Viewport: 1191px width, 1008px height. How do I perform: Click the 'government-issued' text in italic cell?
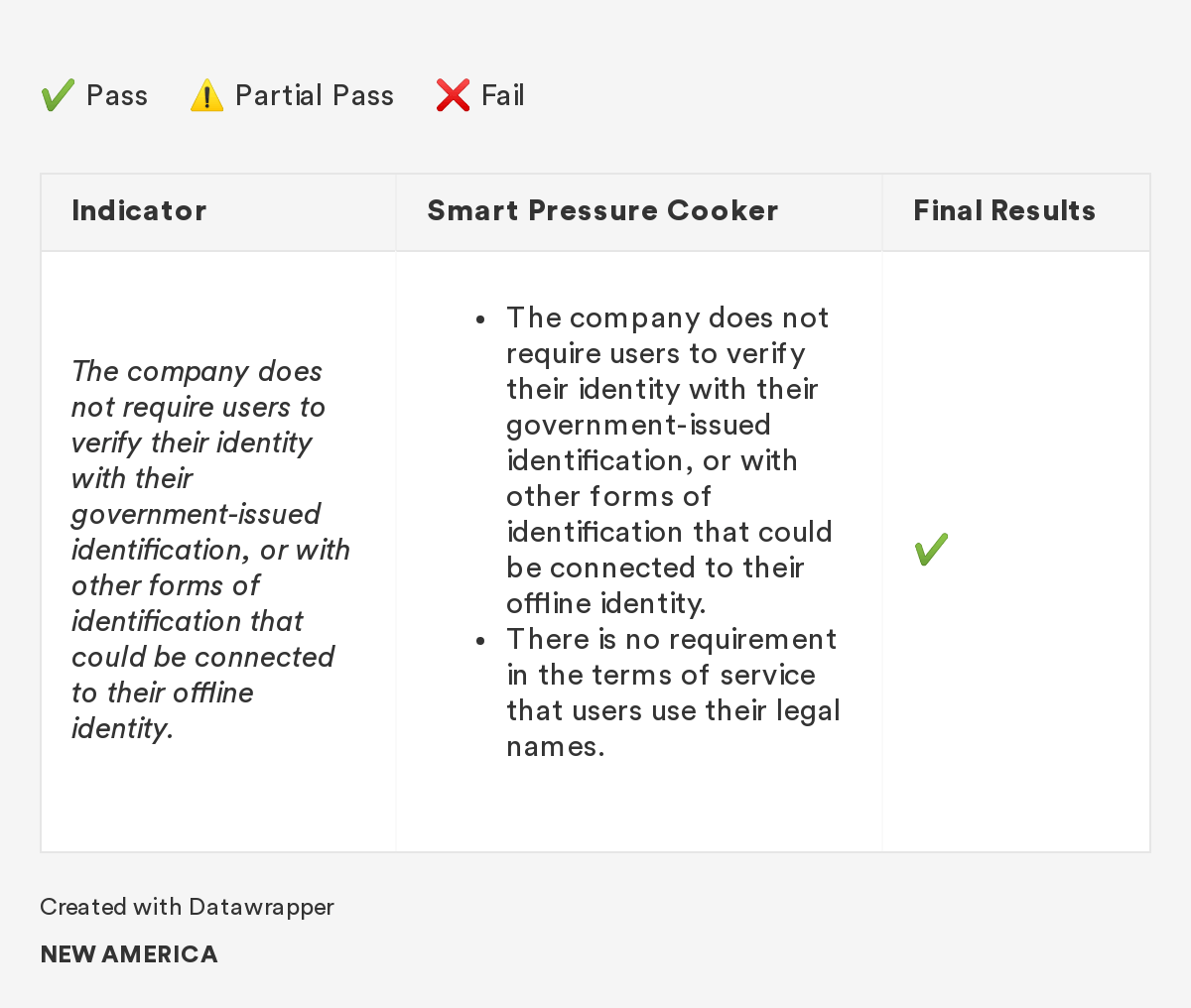197,514
